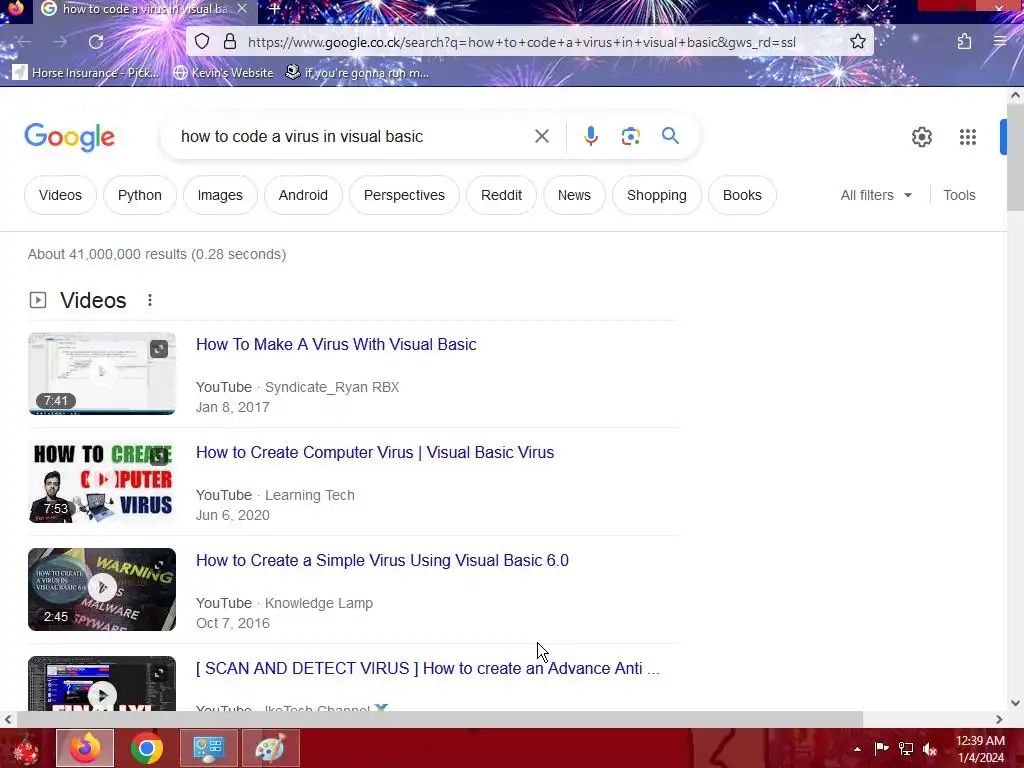
Task: Open the control panel taskbar icon
Action: [208, 748]
